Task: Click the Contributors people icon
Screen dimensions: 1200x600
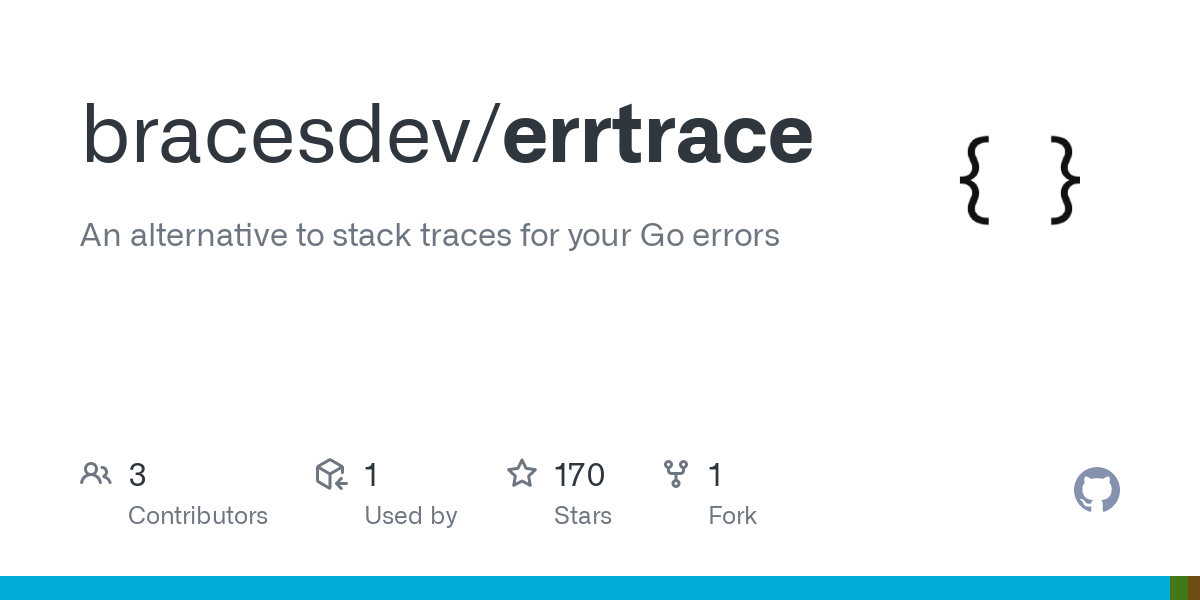Action: click(96, 474)
